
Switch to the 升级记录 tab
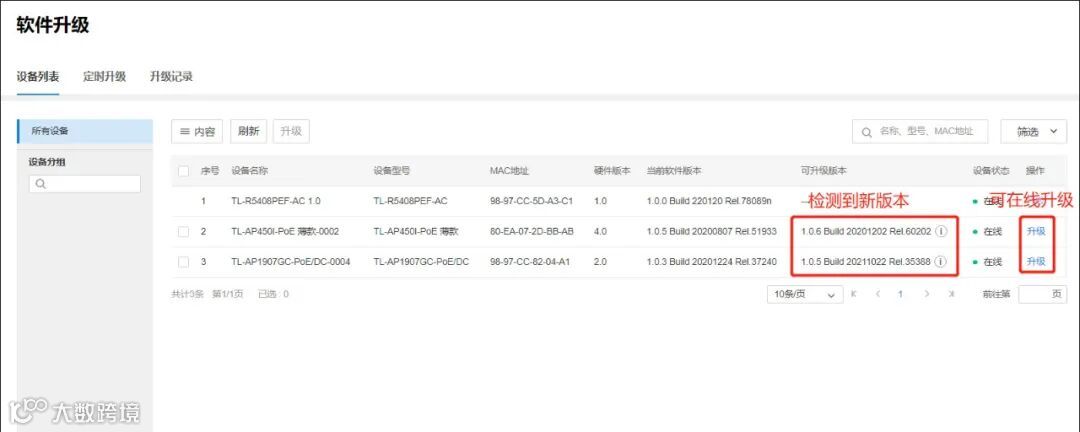172,76
